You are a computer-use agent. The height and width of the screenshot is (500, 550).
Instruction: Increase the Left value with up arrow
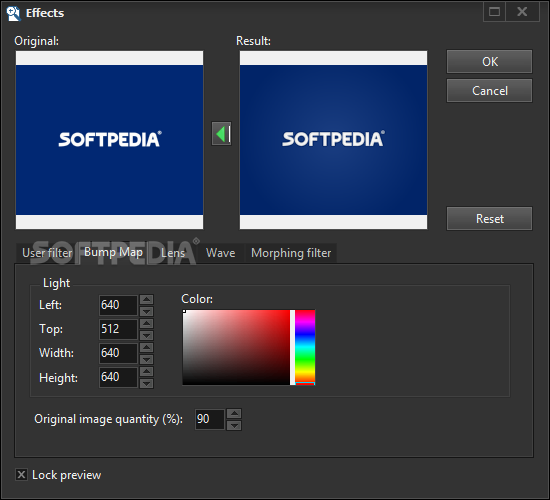pos(146,299)
